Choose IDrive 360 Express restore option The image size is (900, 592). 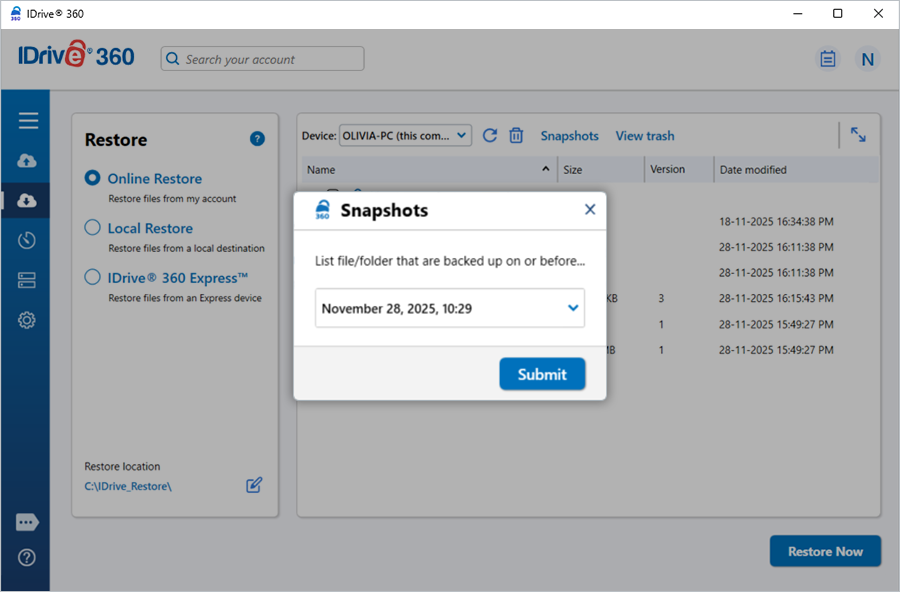coord(93,278)
